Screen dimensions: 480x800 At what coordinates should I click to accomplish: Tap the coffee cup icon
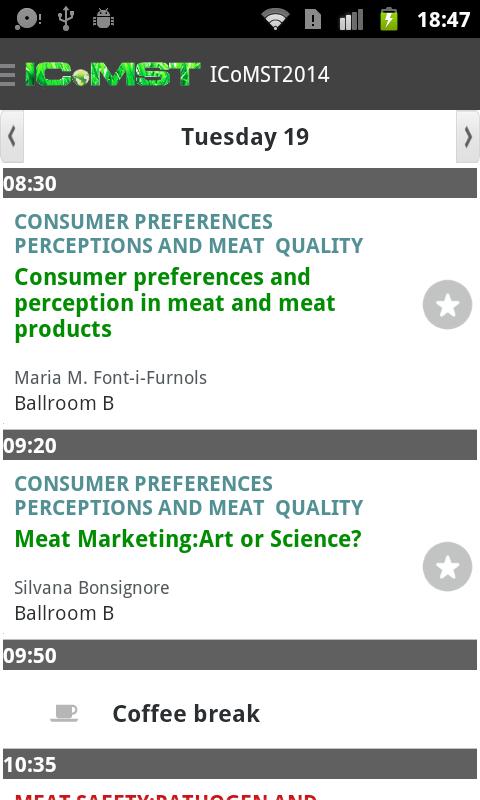[64, 713]
